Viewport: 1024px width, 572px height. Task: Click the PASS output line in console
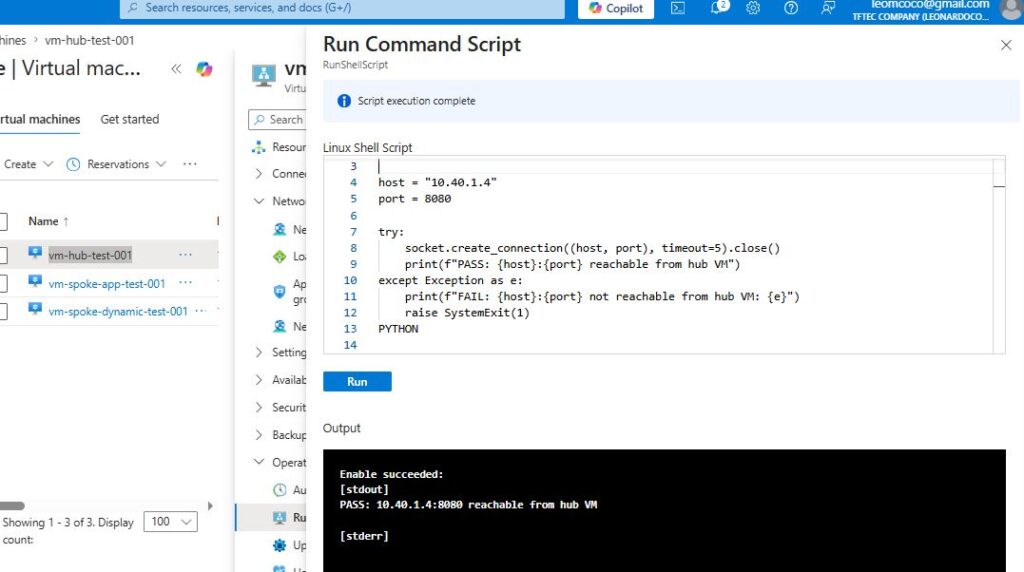pyautogui.click(x=468, y=505)
